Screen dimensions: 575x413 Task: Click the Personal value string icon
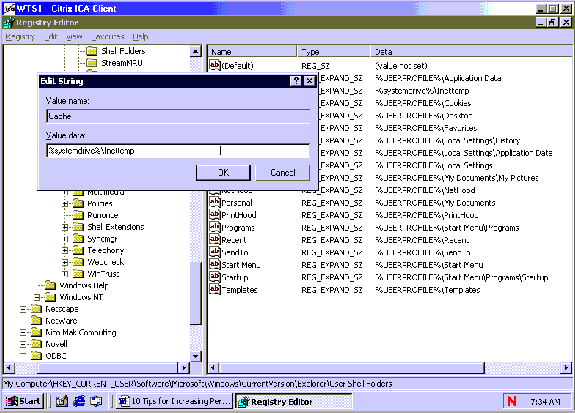[215, 202]
